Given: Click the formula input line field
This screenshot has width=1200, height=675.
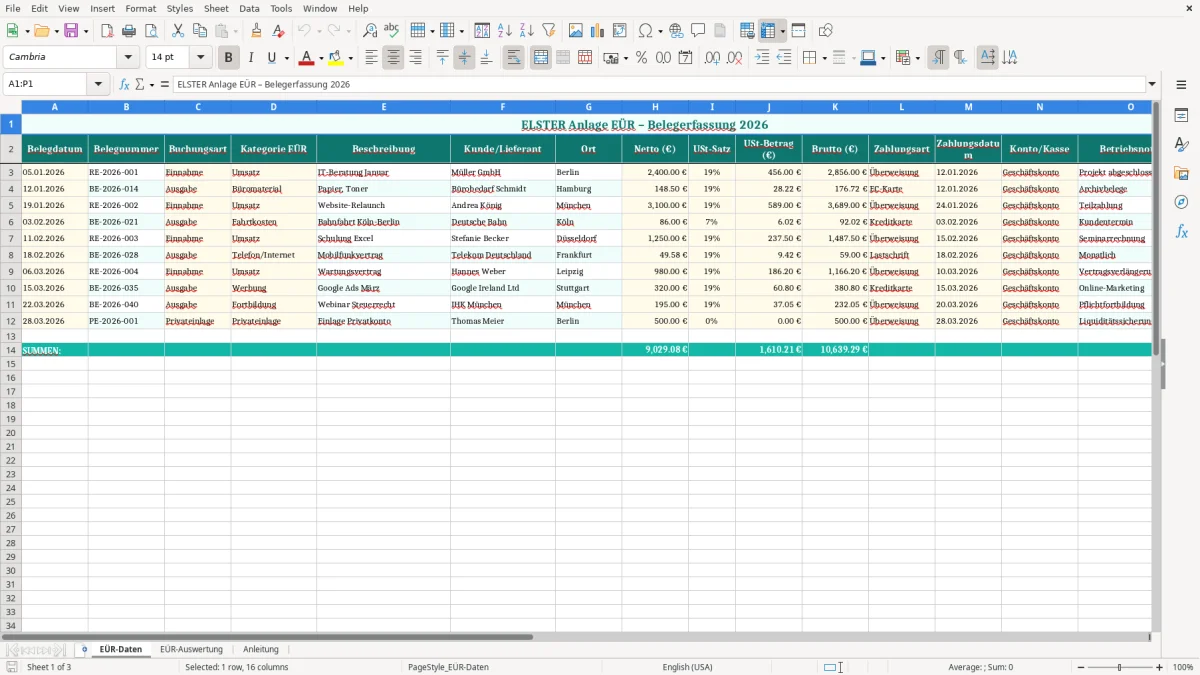Looking at the screenshot, I should click(659, 85).
